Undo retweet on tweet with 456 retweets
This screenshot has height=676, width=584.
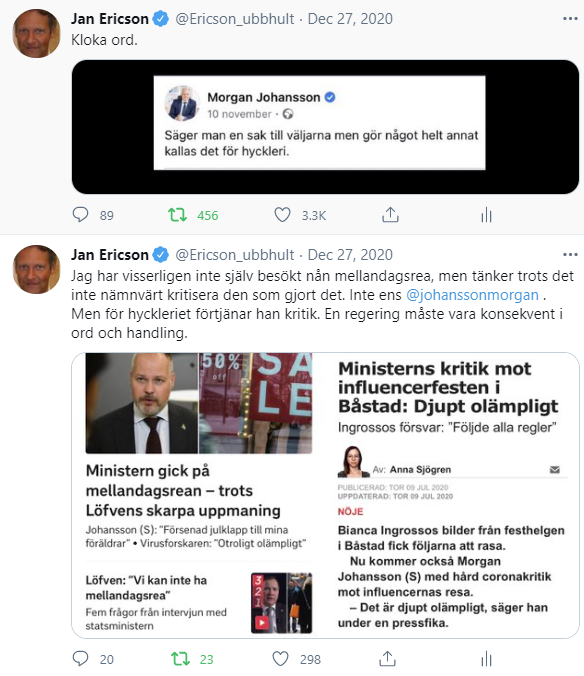[x=177, y=214]
